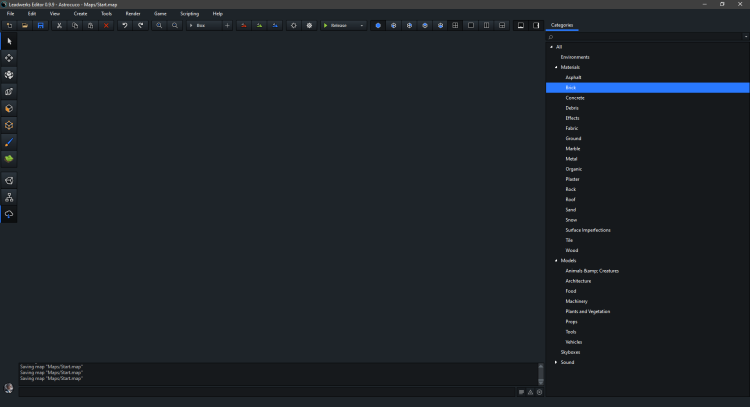This screenshot has width=750, height=407.
Task: Open the Render menu
Action: click(x=133, y=13)
